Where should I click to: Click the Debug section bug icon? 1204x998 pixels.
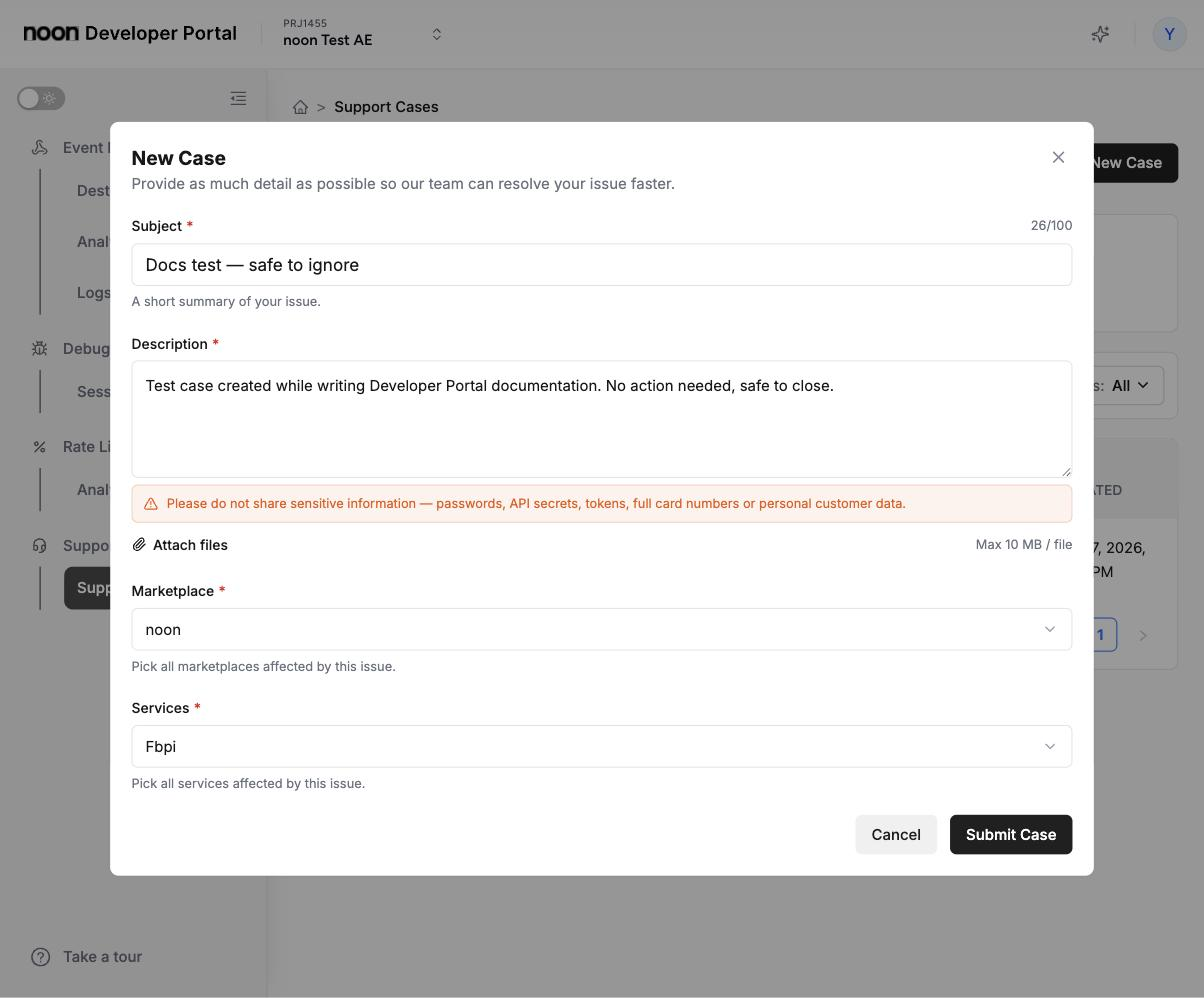coord(40,348)
